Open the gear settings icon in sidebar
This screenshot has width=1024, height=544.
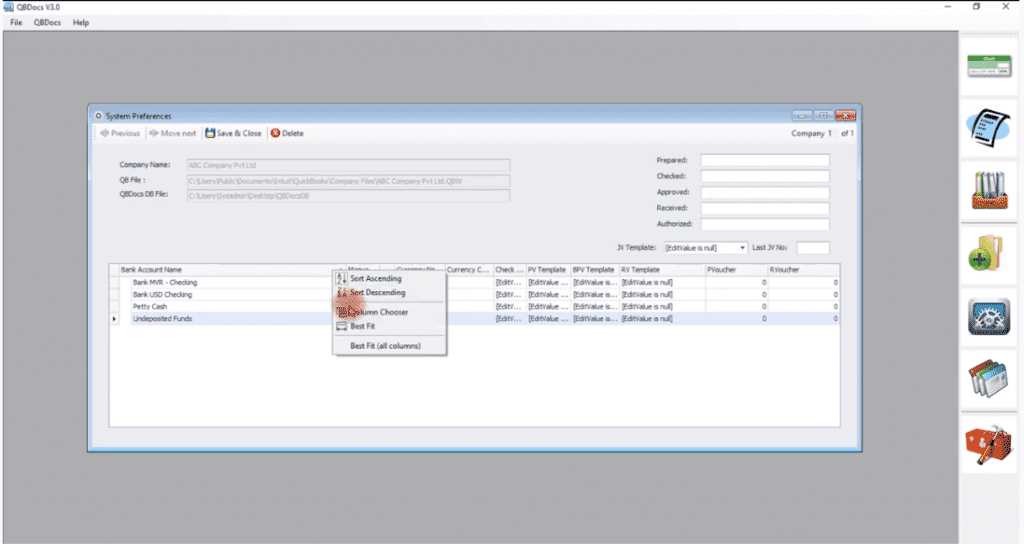point(989,317)
